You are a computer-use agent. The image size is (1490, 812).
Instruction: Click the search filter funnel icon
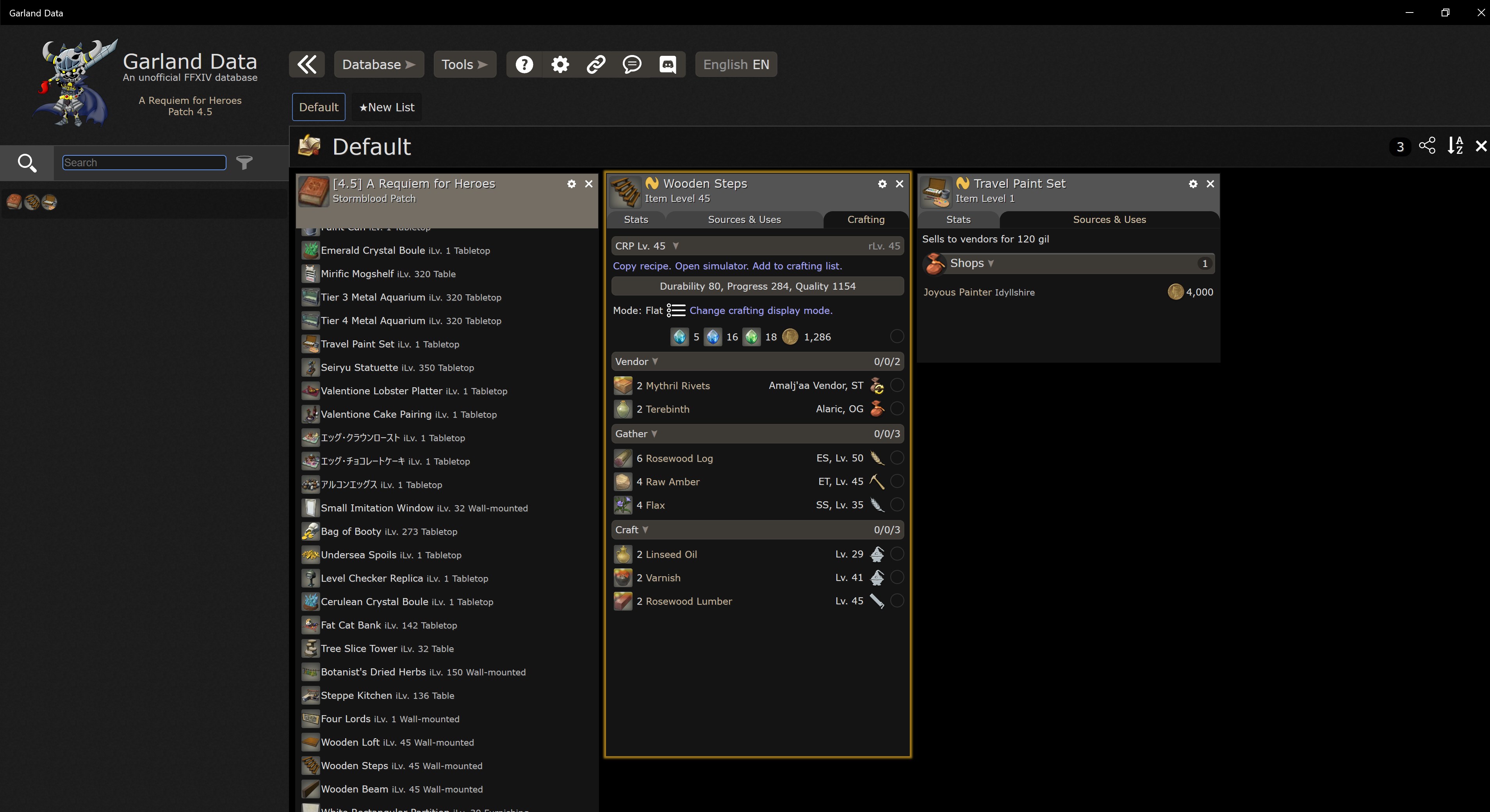(x=245, y=162)
